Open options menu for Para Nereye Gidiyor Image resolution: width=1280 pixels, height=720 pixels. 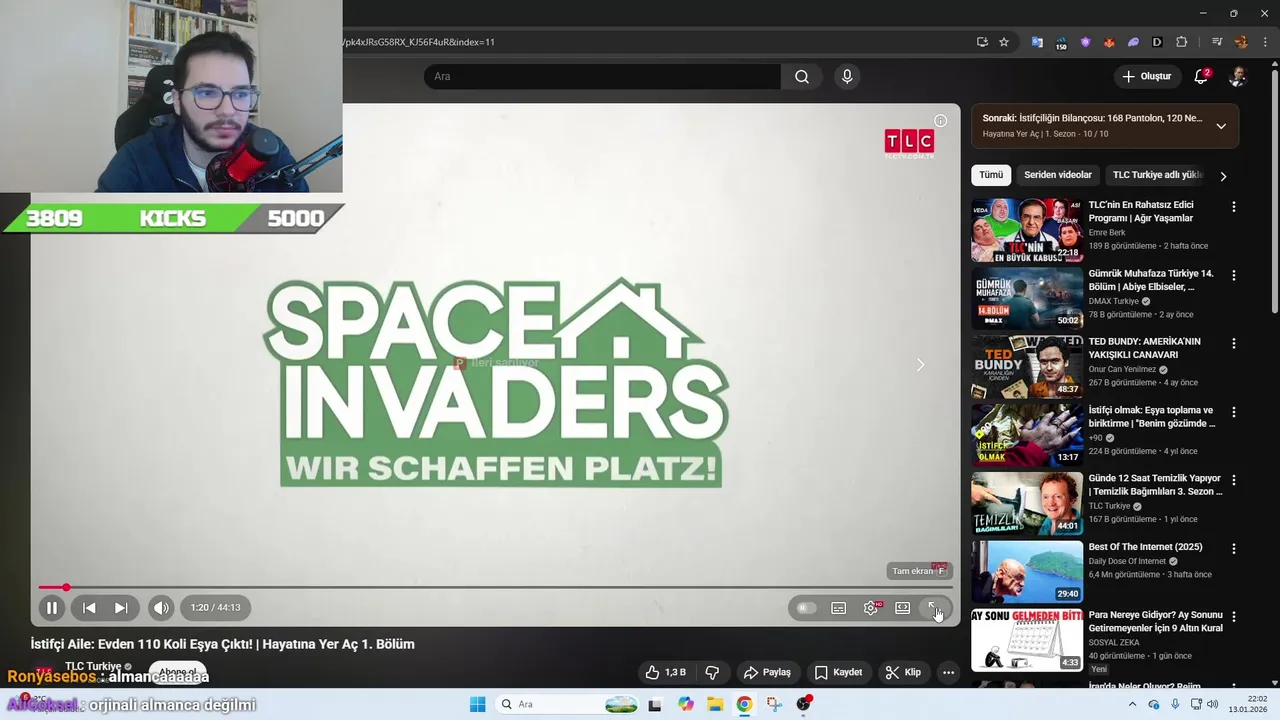click(1233, 617)
